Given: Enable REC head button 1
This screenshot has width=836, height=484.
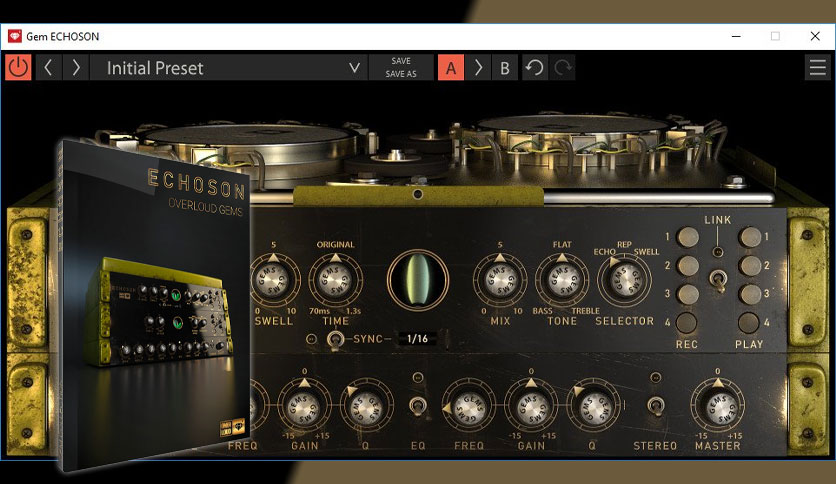Looking at the screenshot, I should (687, 237).
